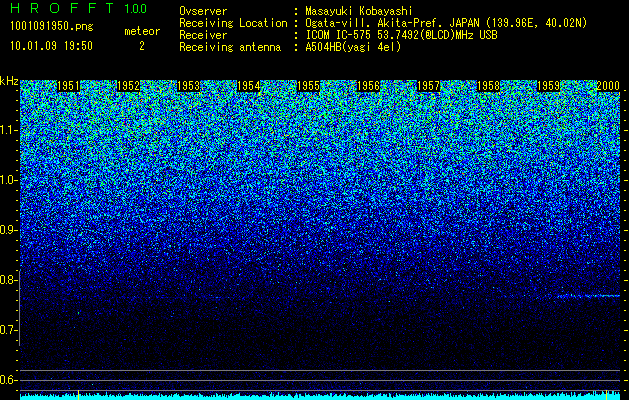Click the 1955 time marker label
Image resolution: width=629 pixels, height=400 pixels.
(x=308, y=86)
